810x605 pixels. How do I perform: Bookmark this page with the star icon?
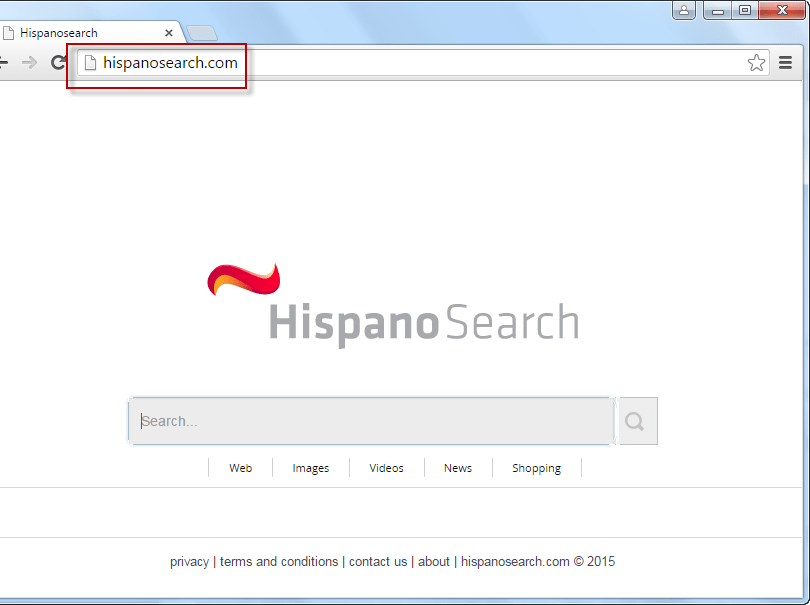click(756, 63)
